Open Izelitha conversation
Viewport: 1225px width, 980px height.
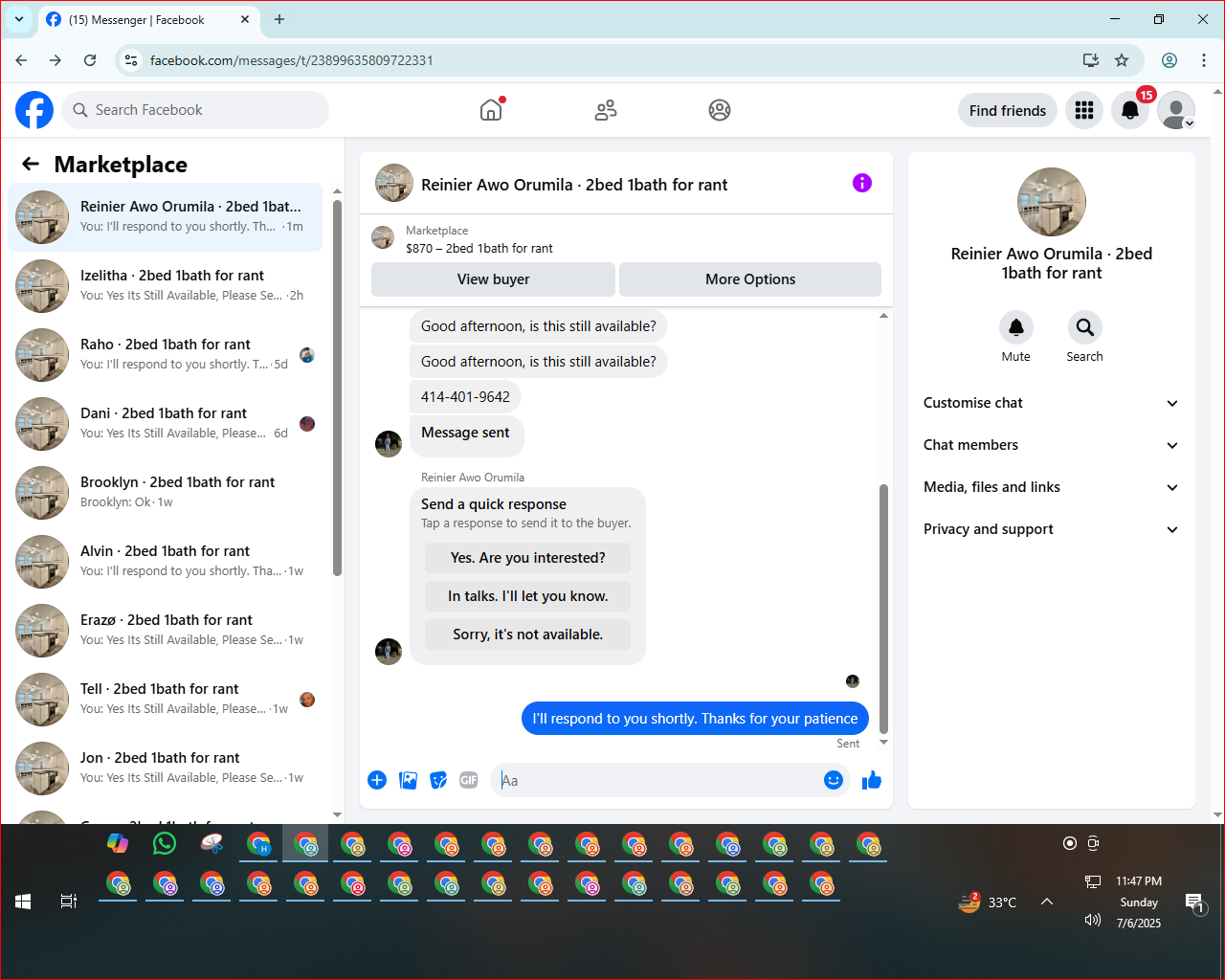[x=166, y=286]
